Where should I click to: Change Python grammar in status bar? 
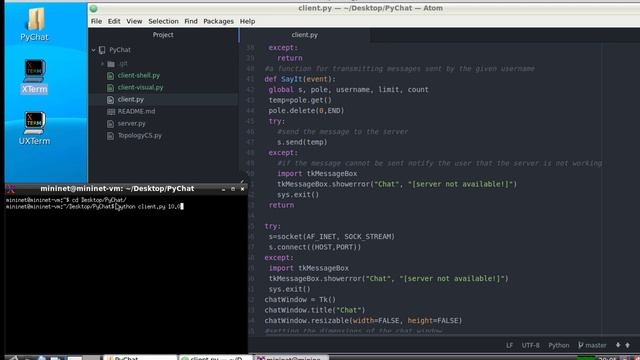(558, 345)
